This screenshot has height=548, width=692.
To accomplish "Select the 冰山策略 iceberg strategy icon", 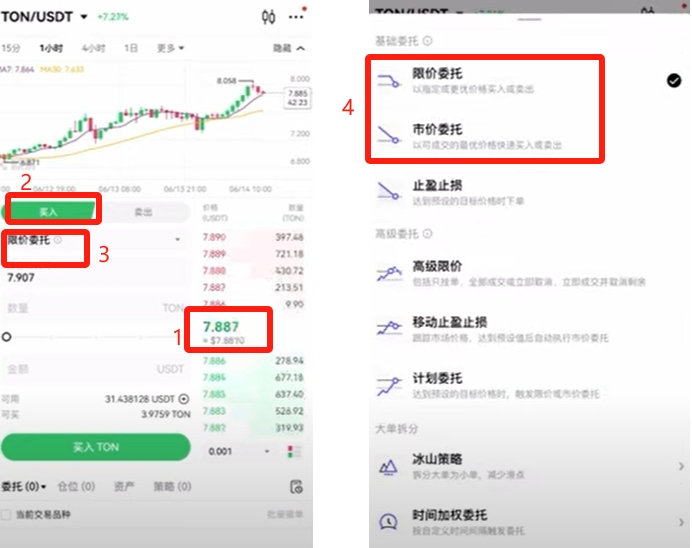I will (388, 466).
